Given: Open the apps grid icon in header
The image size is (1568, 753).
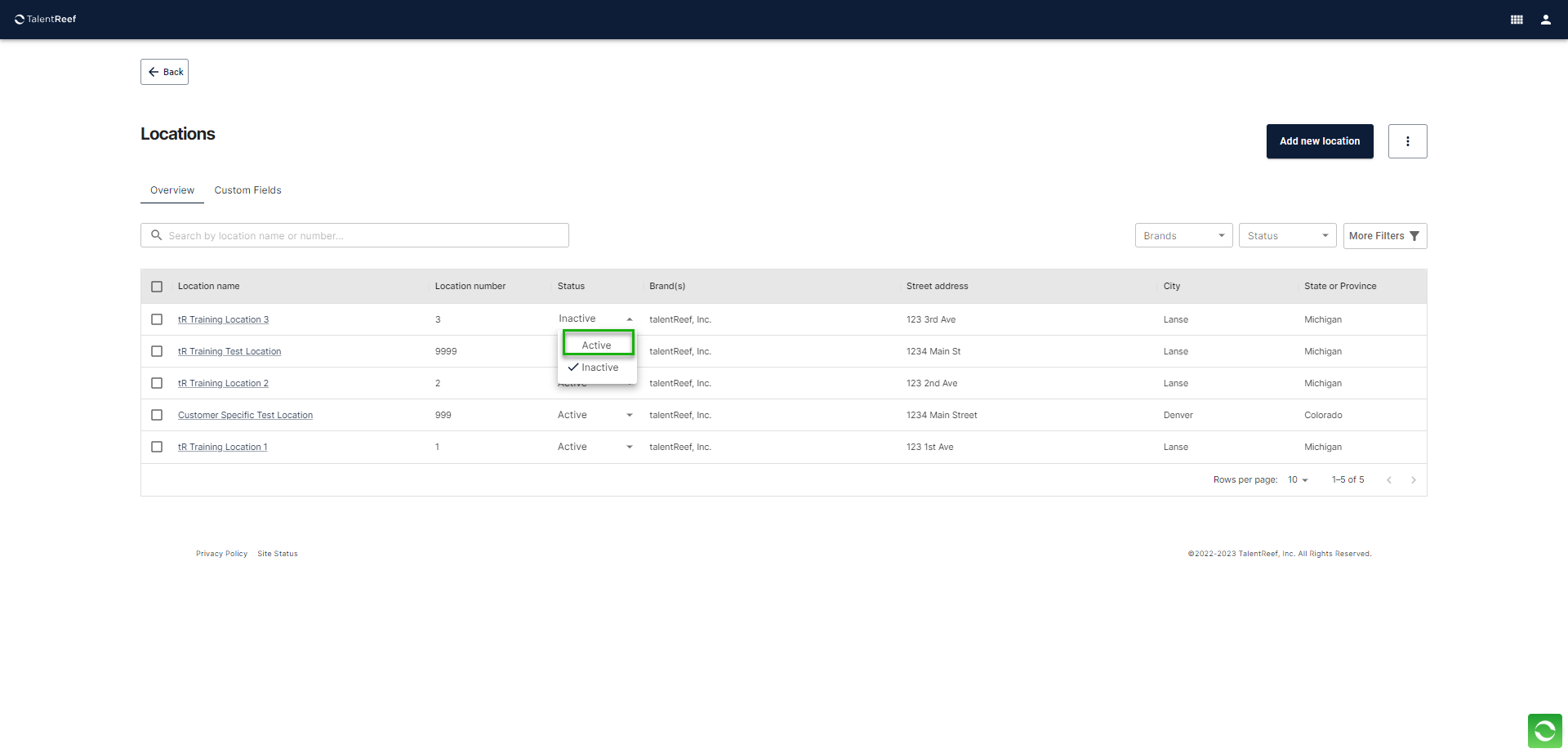Looking at the screenshot, I should coord(1517,20).
